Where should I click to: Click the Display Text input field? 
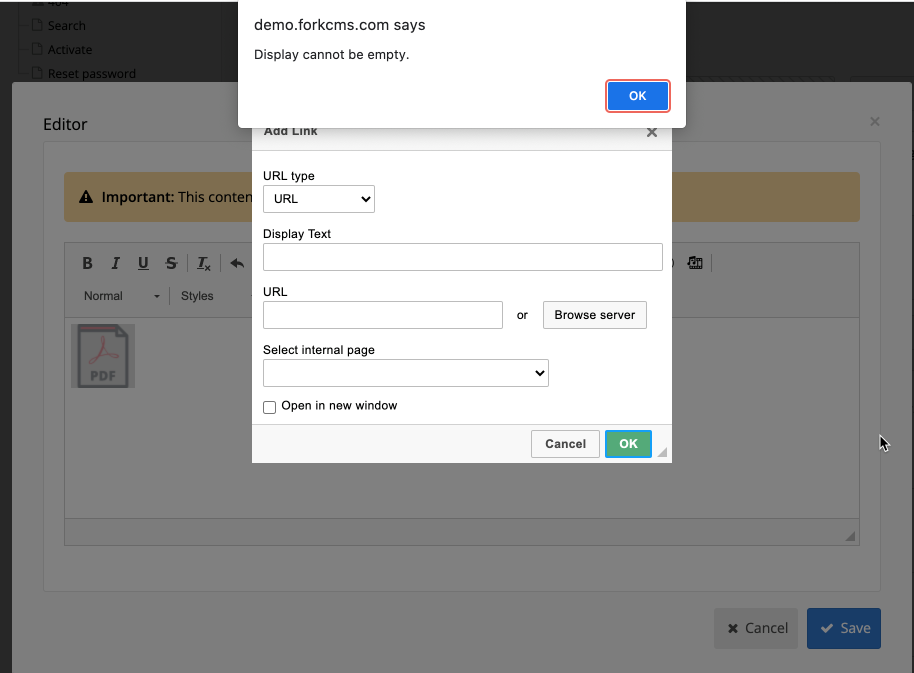(x=462, y=257)
